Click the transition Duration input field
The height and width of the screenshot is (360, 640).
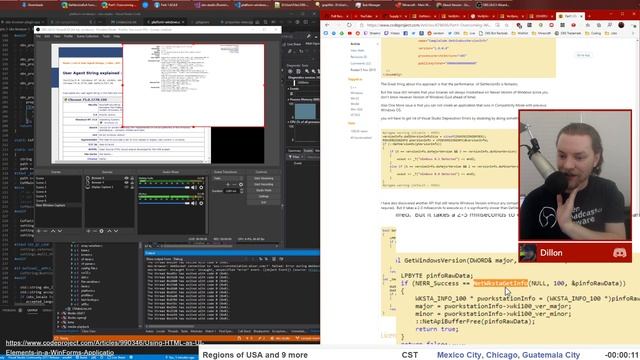[x=231, y=191]
